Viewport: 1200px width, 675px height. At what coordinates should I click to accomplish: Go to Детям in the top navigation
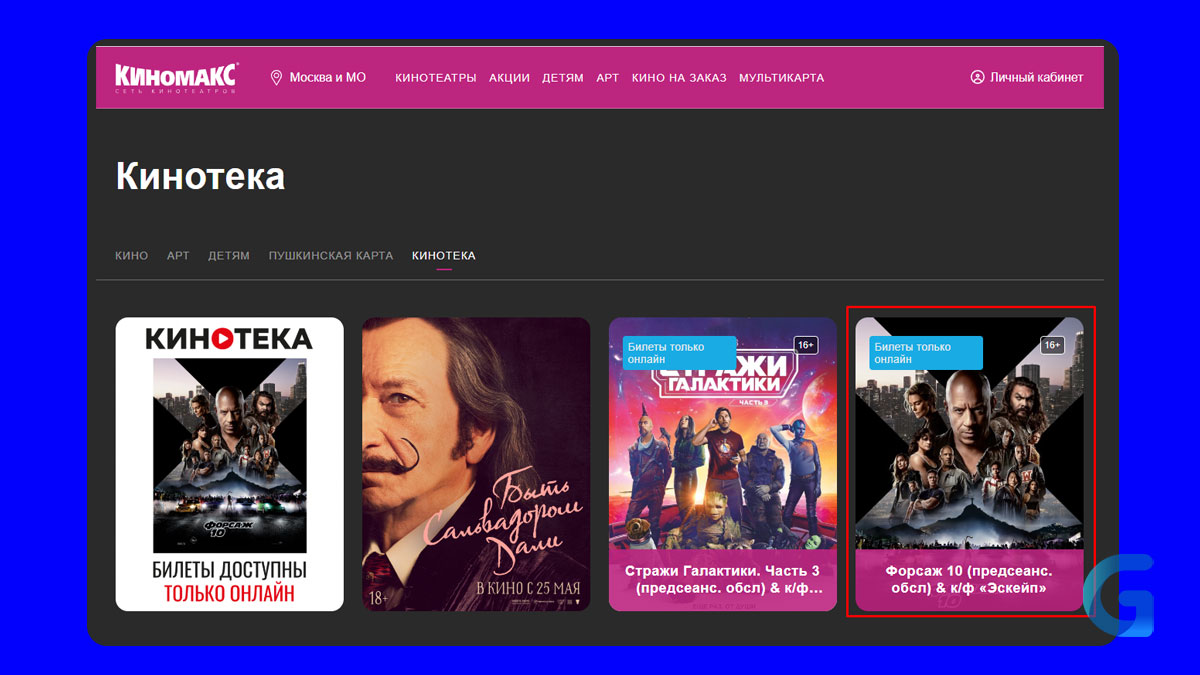tap(563, 78)
